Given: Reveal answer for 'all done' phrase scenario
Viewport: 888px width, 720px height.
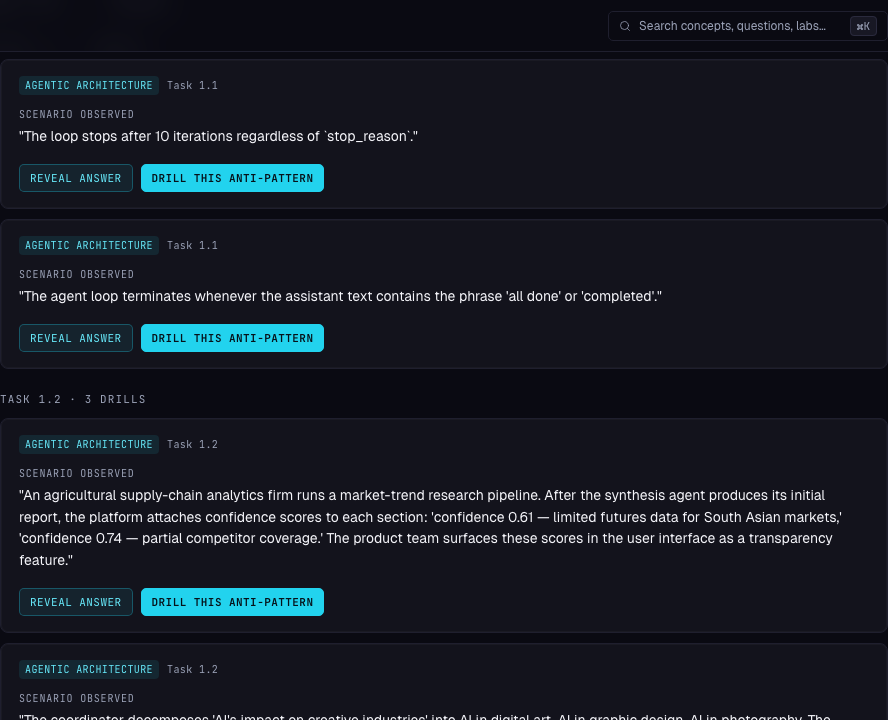Looking at the screenshot, I should click(x=76, y=338).
